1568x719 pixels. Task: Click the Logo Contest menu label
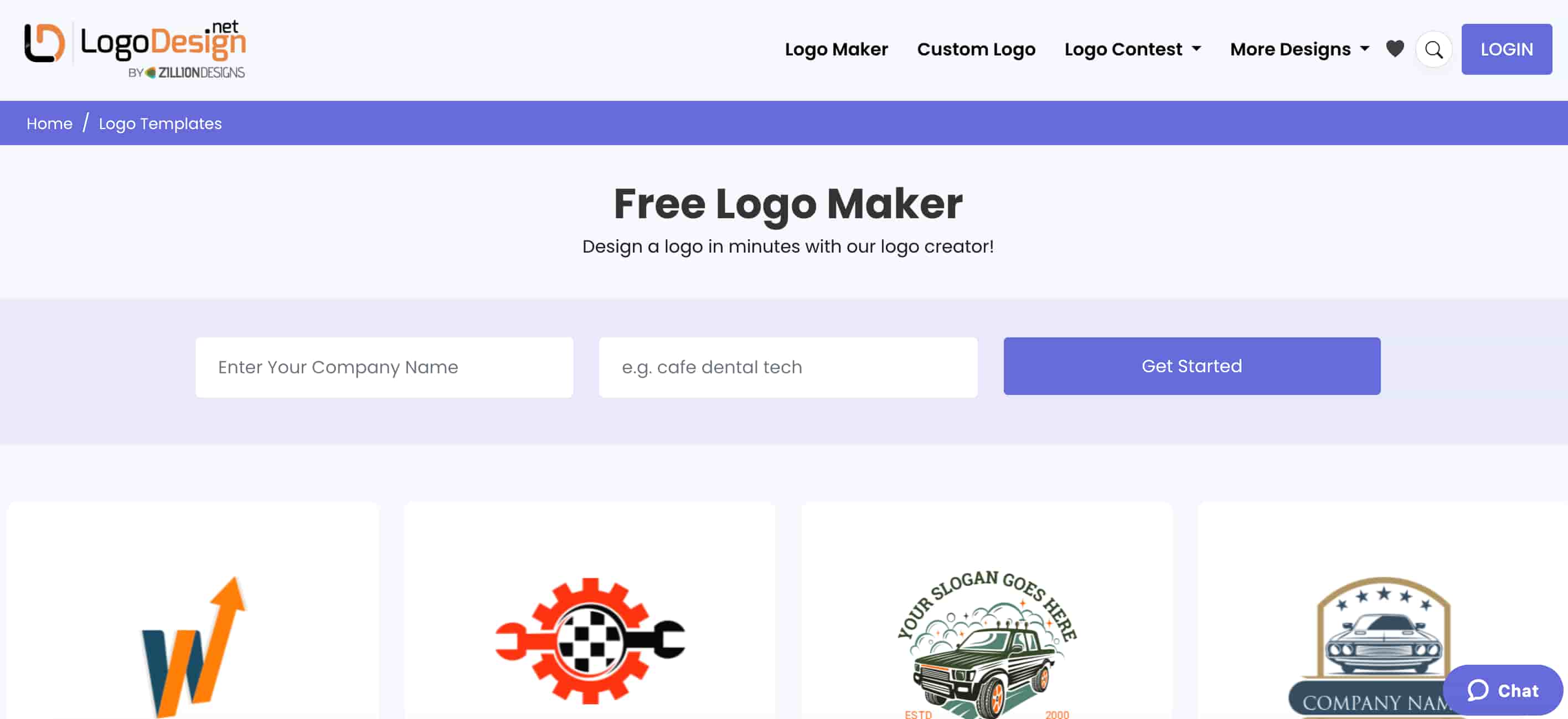coord(1122,49)
